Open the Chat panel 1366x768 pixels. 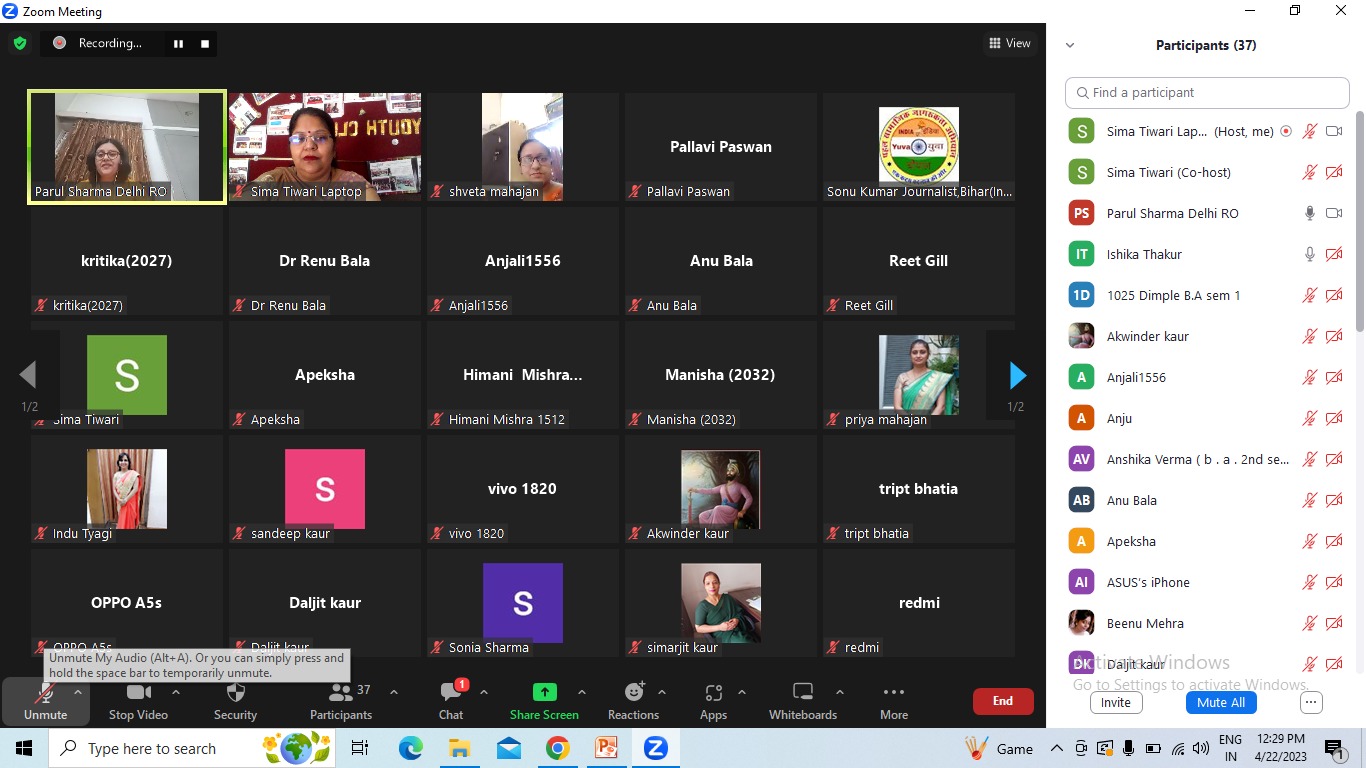click(451, 701)
